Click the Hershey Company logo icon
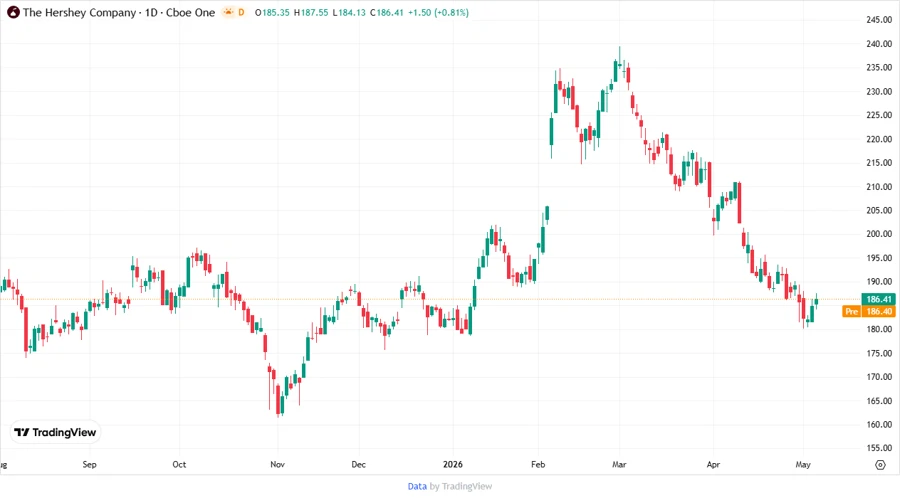 (x=13, y=12)
